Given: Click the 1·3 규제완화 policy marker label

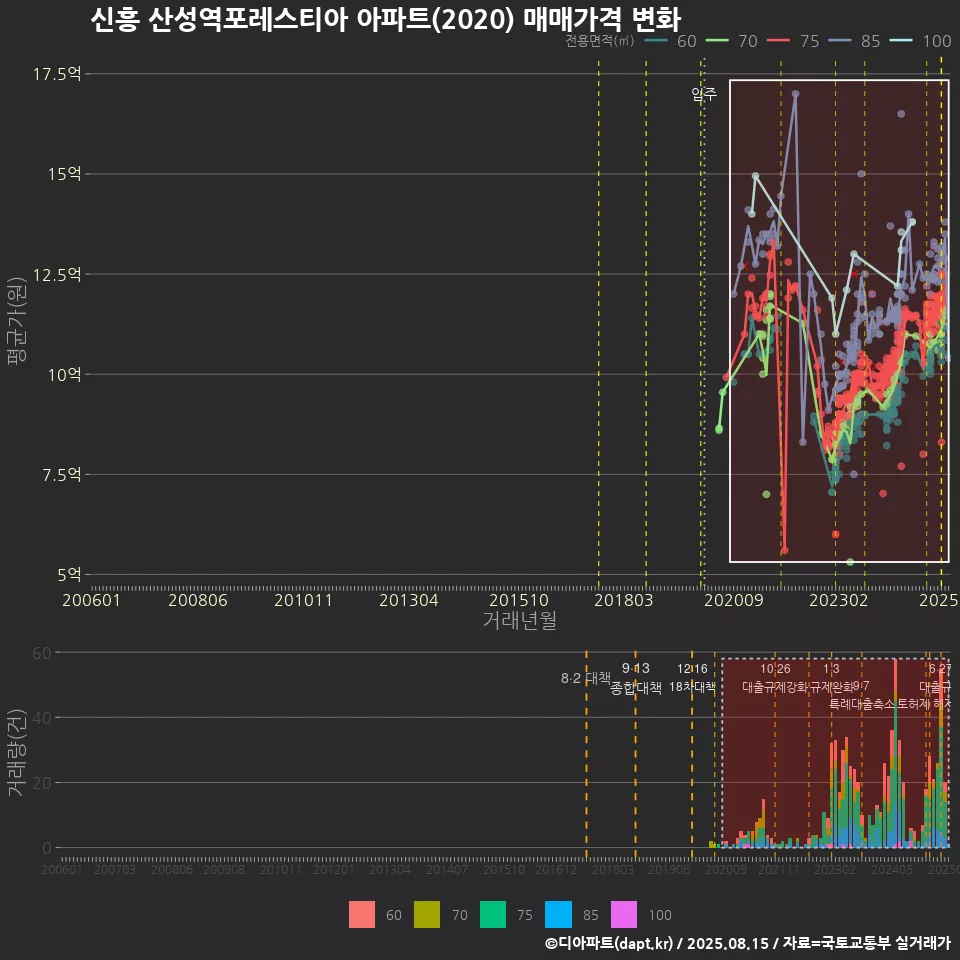Looking at the screenshot, I should [831, 678].
